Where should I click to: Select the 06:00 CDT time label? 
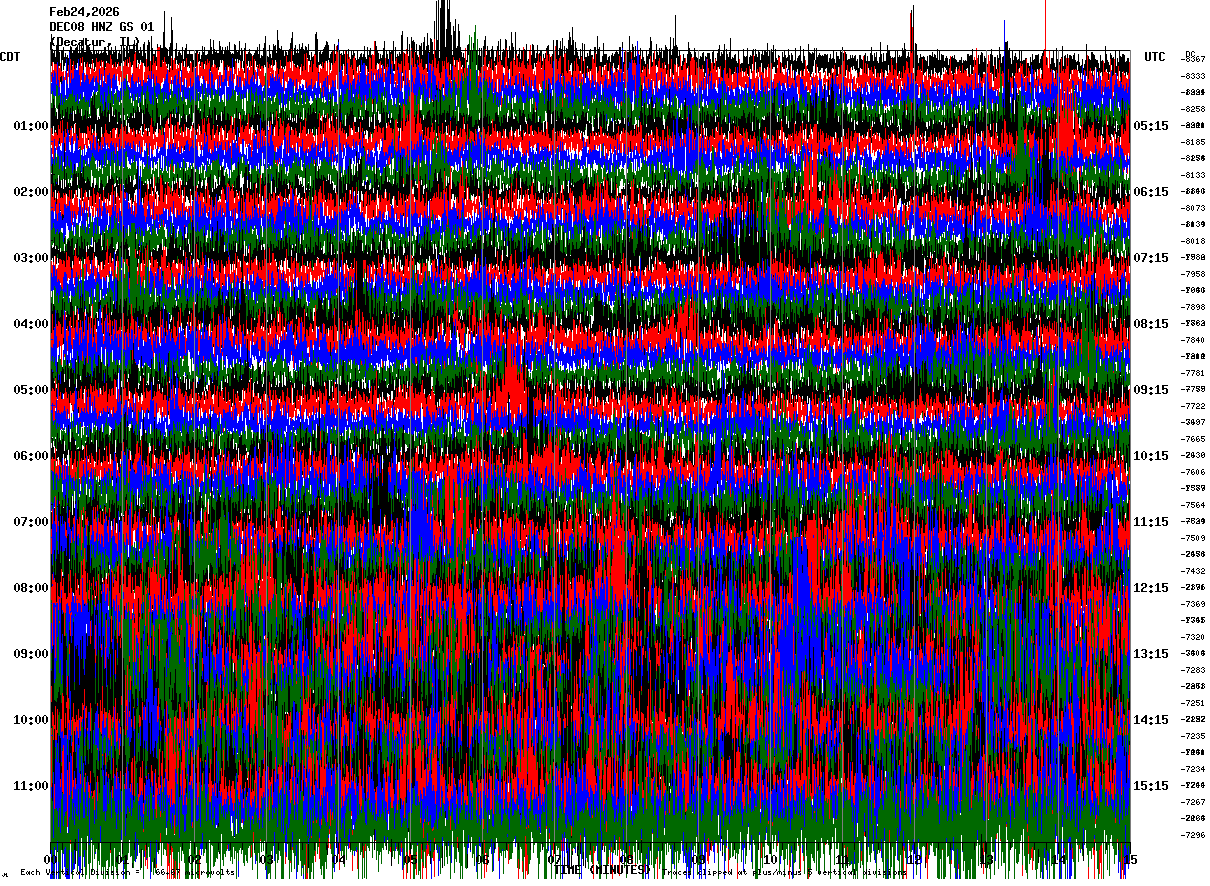[31, 456]
